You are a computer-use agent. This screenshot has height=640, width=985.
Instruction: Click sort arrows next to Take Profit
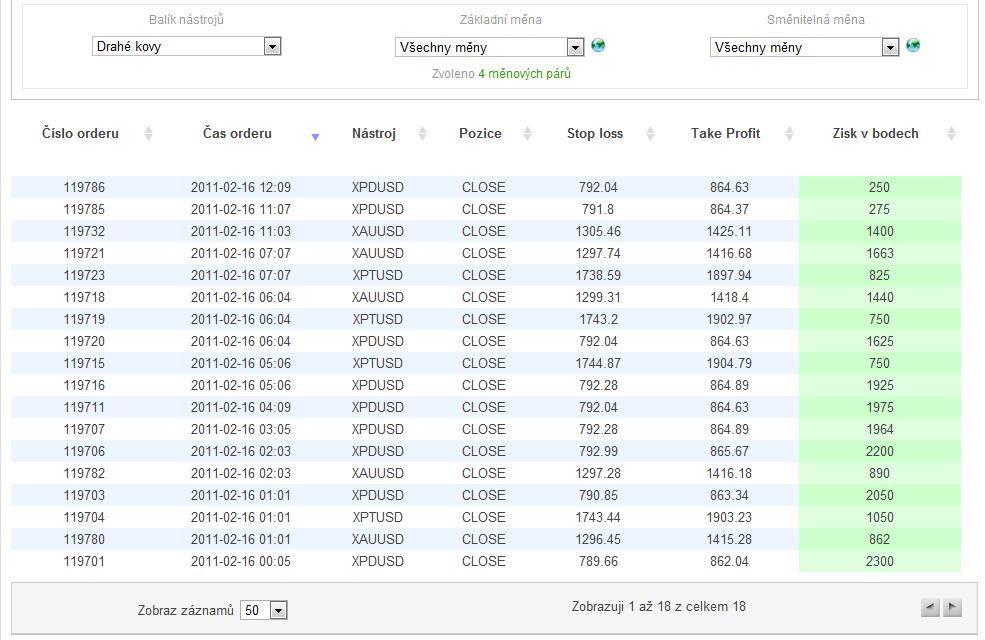tap(789, 134)
